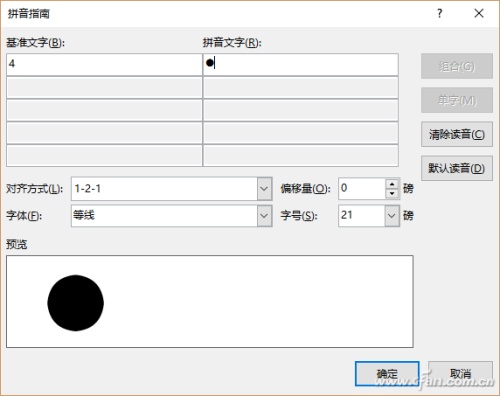Click 默认读音(D) button
Screen dimensions: 500x396
pos(457,168)
